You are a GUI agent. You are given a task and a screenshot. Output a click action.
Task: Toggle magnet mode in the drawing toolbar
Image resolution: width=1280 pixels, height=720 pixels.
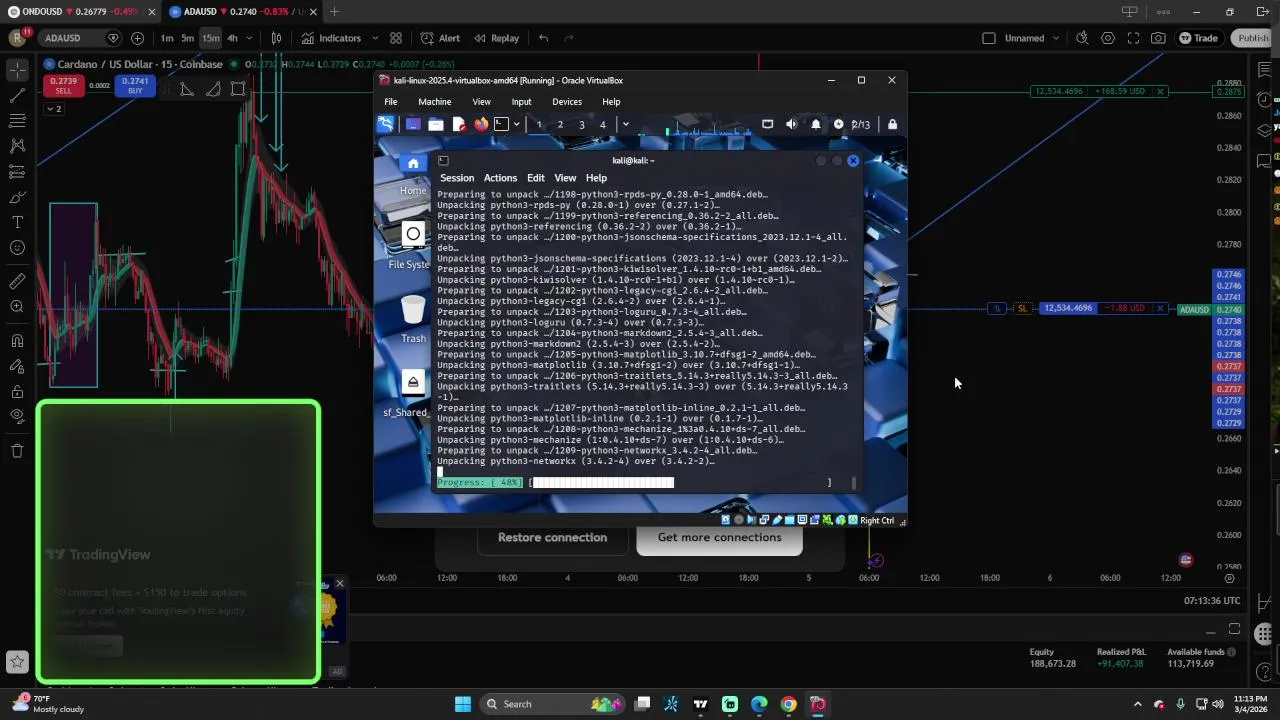(x=17, y=341)
